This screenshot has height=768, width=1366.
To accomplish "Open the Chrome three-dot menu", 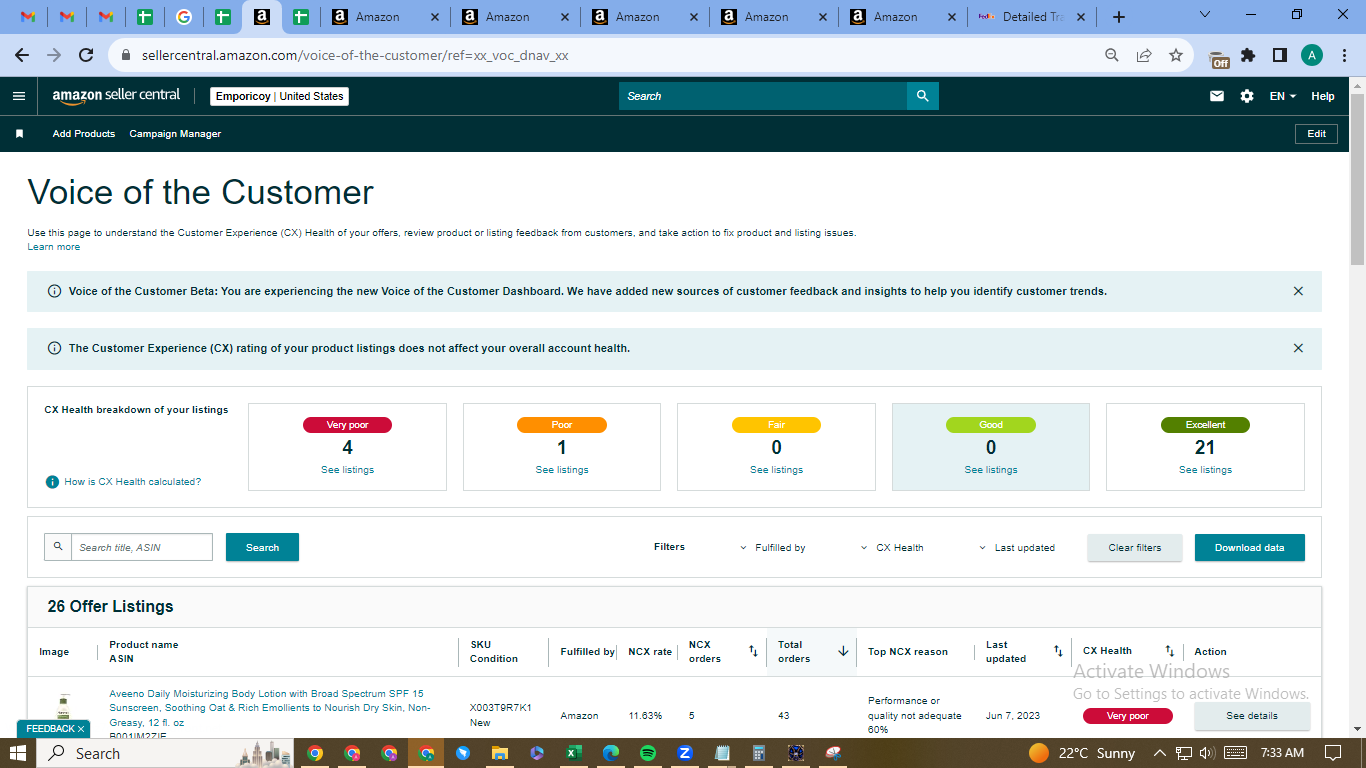I will click(x=1343, y=56).
